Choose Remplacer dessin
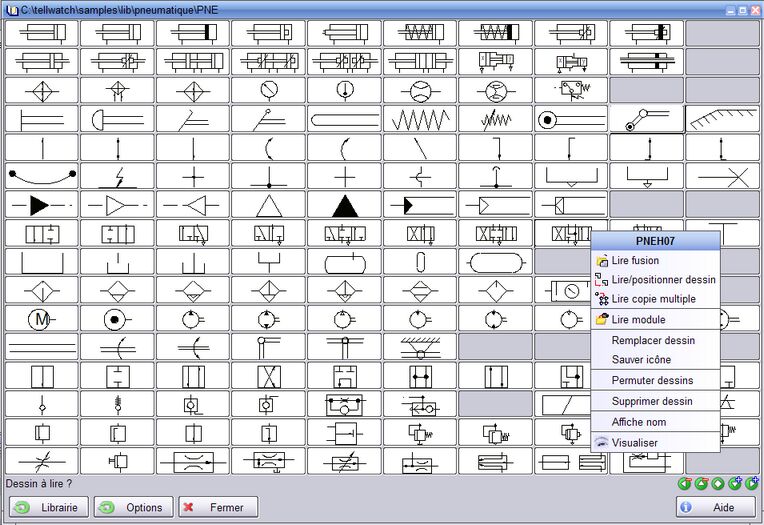Viewport: 764px width, 525px height. point(655,340)
